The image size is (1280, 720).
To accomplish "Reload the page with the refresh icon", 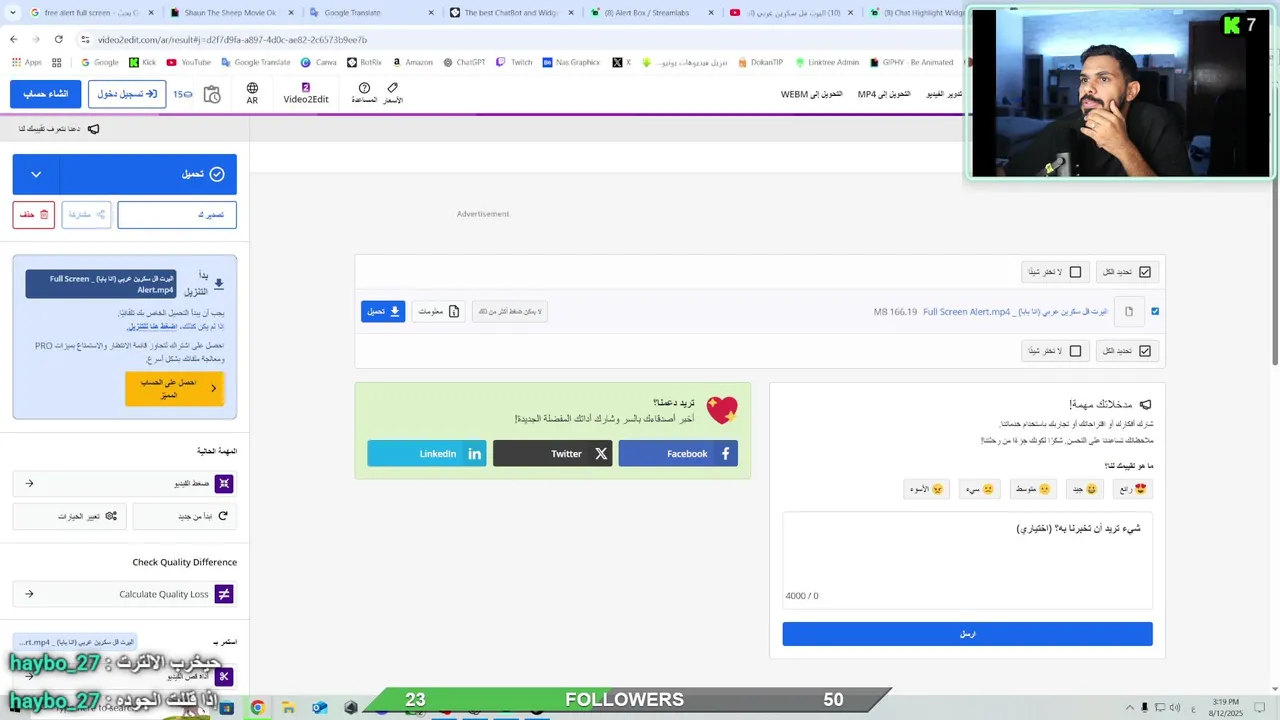I will tap(59, 39).
